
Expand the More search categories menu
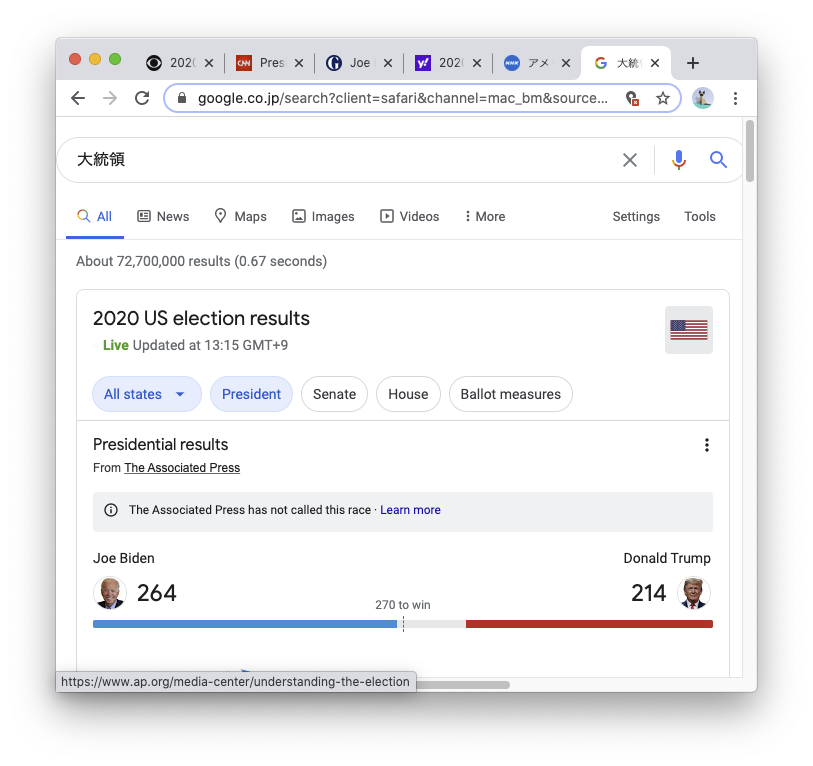click(x=485, y=216)
